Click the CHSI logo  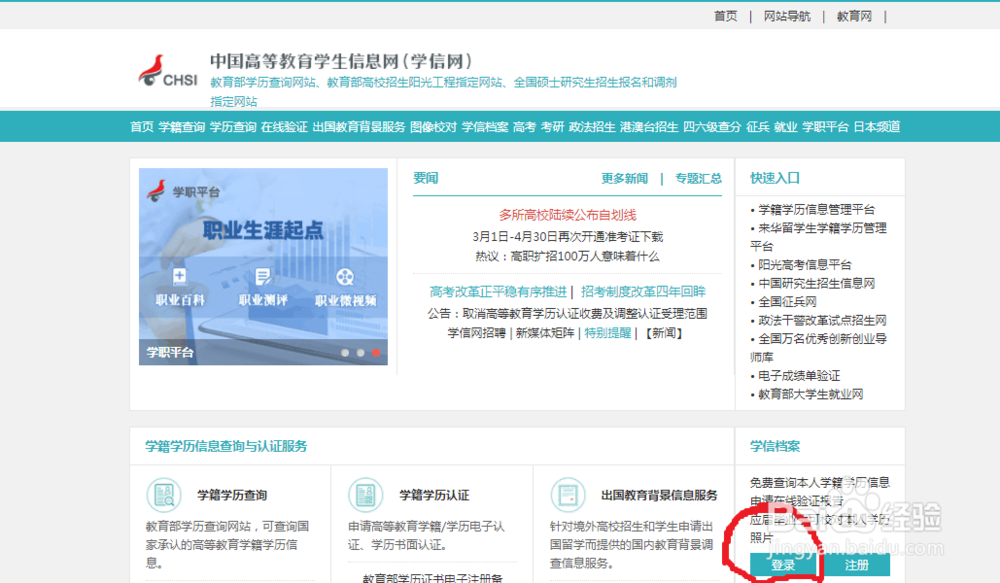[x=168, y=71]
